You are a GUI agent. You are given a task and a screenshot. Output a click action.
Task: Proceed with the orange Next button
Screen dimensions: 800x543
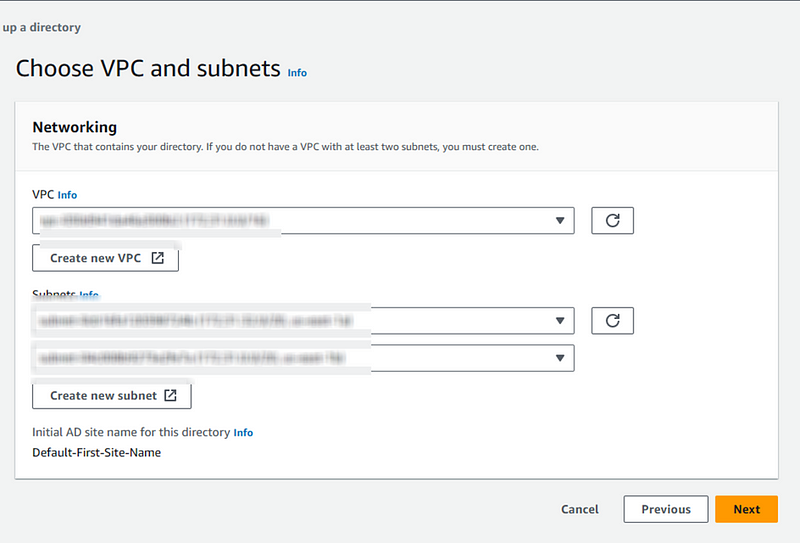(x=746, y=509)
